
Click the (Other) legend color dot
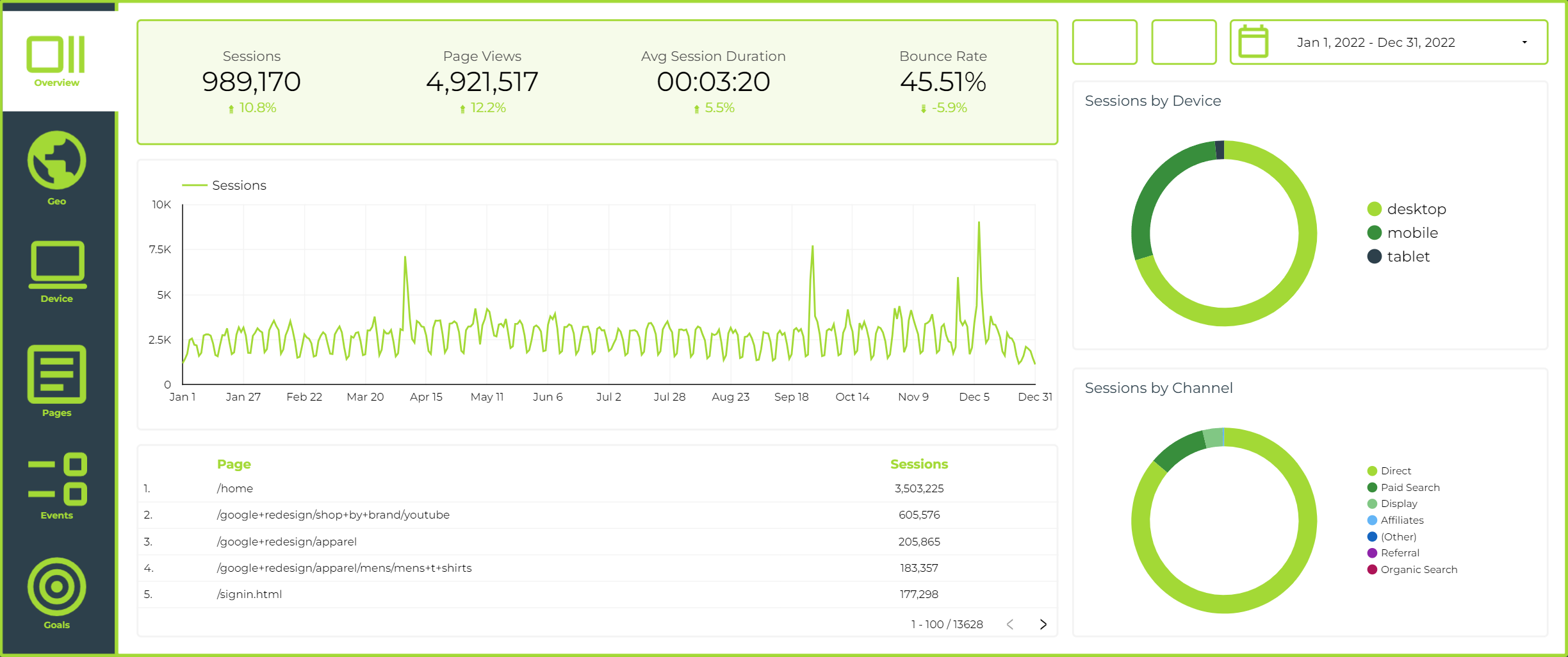pos(1372,537)
